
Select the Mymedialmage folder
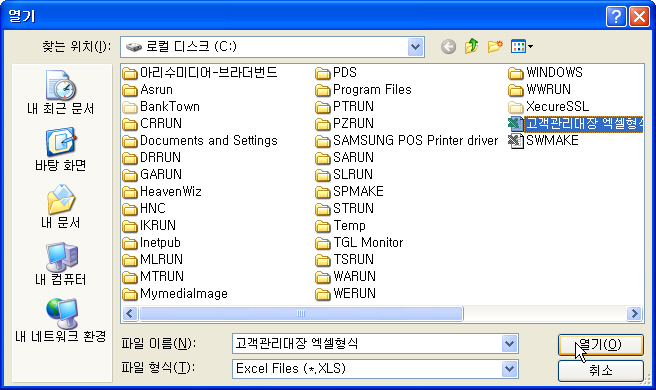[x=175, y=294]
